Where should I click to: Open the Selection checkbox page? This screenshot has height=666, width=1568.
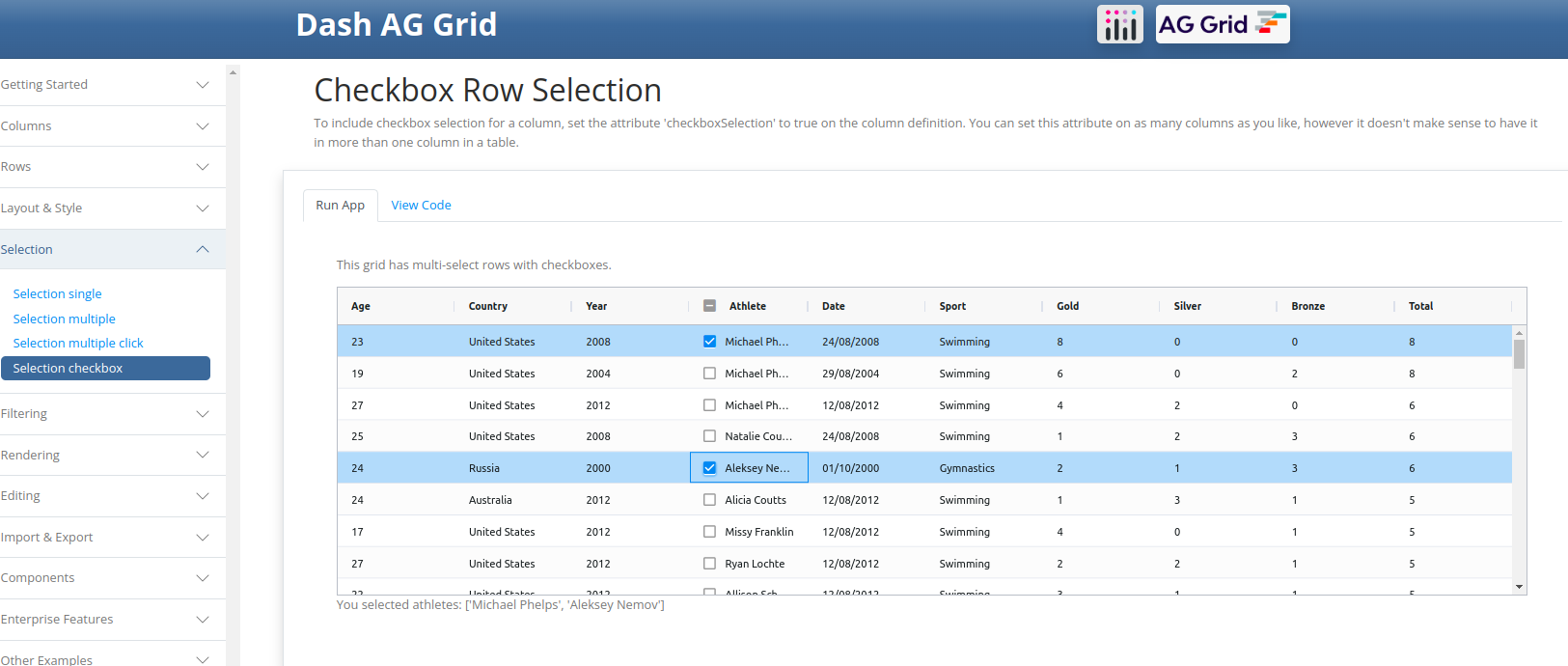click(105, 369)
